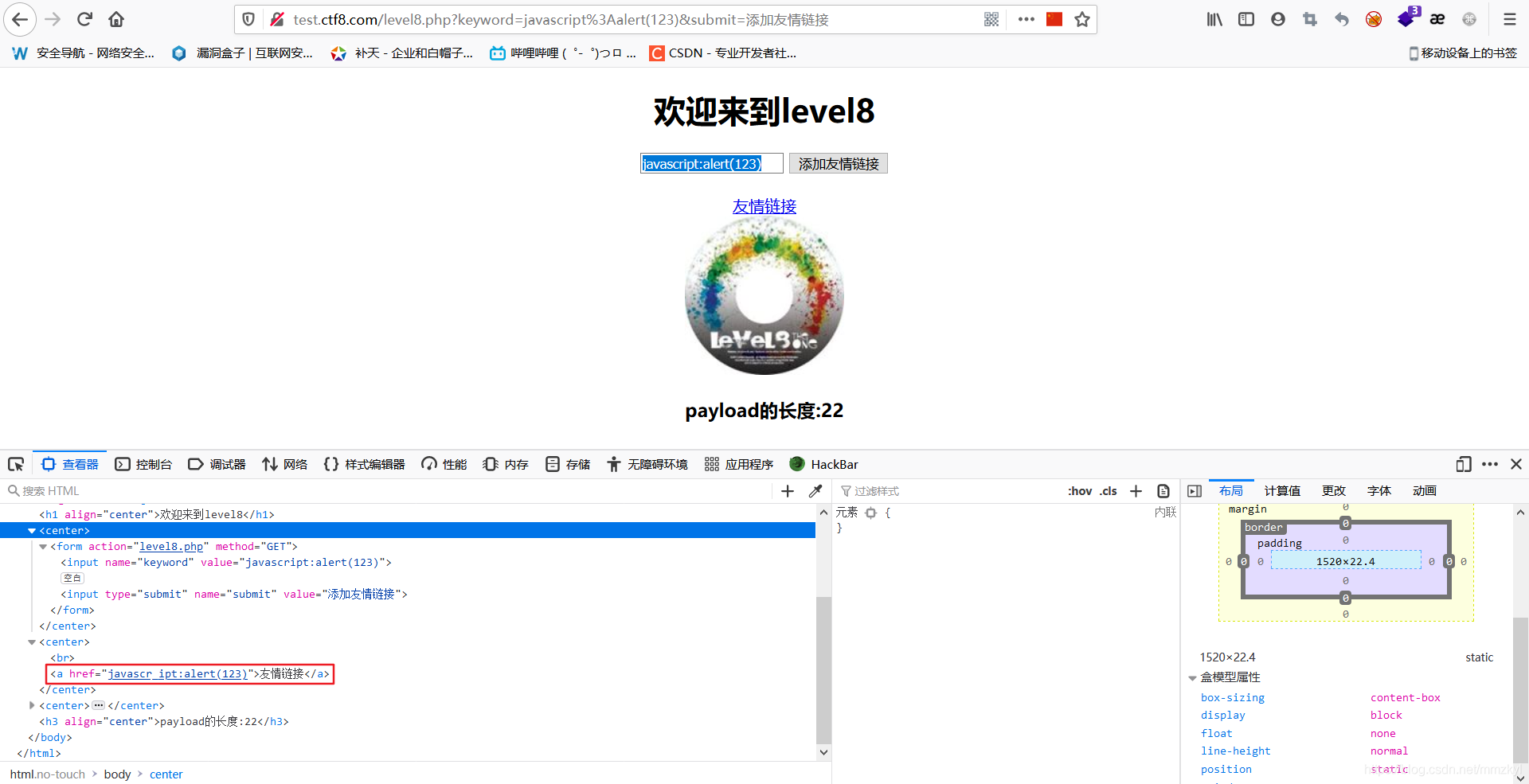Collapse the second center node with link

32,642
